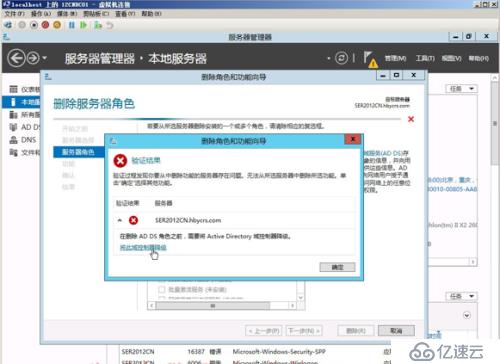This screenshot has height=364, width=500.
Task: Pause the virtual machine
Action: 72,25
